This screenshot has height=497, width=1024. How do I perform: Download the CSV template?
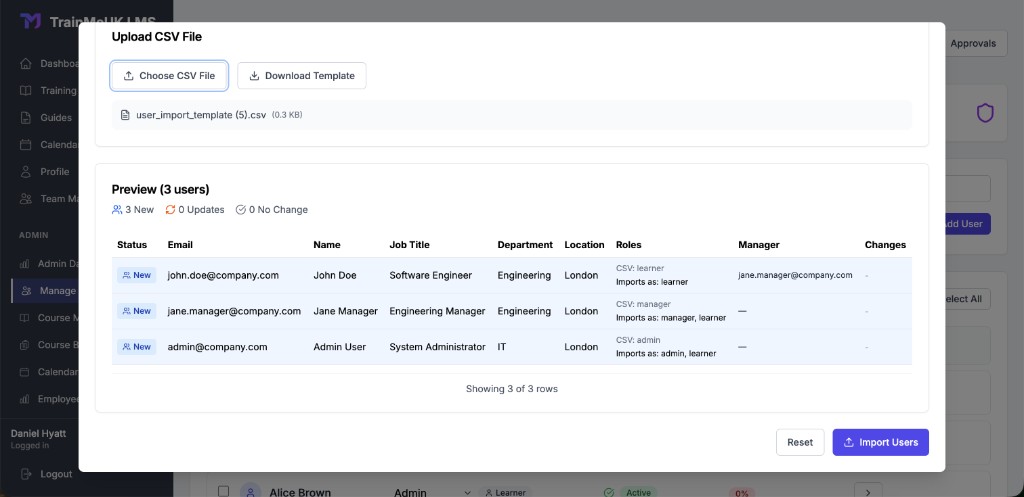(x=302, y=76)
